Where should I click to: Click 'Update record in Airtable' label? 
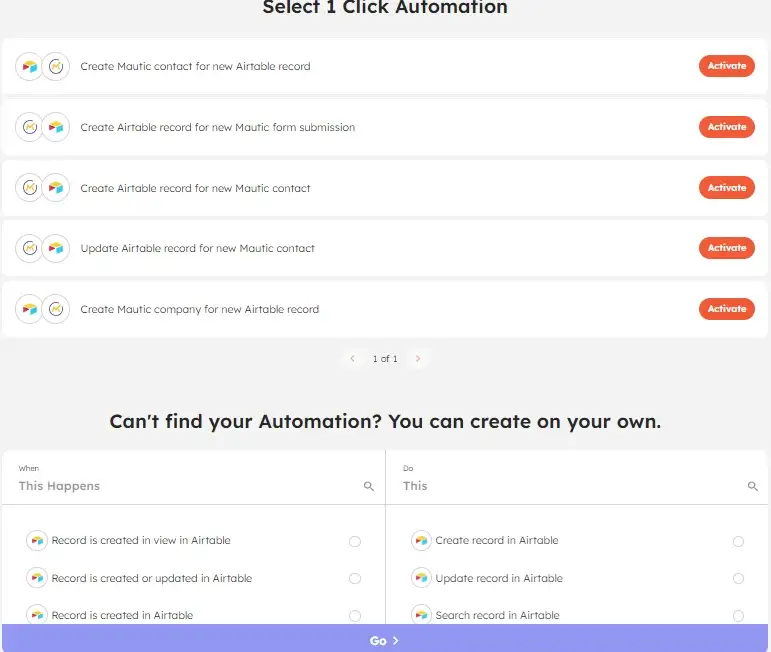499,578
